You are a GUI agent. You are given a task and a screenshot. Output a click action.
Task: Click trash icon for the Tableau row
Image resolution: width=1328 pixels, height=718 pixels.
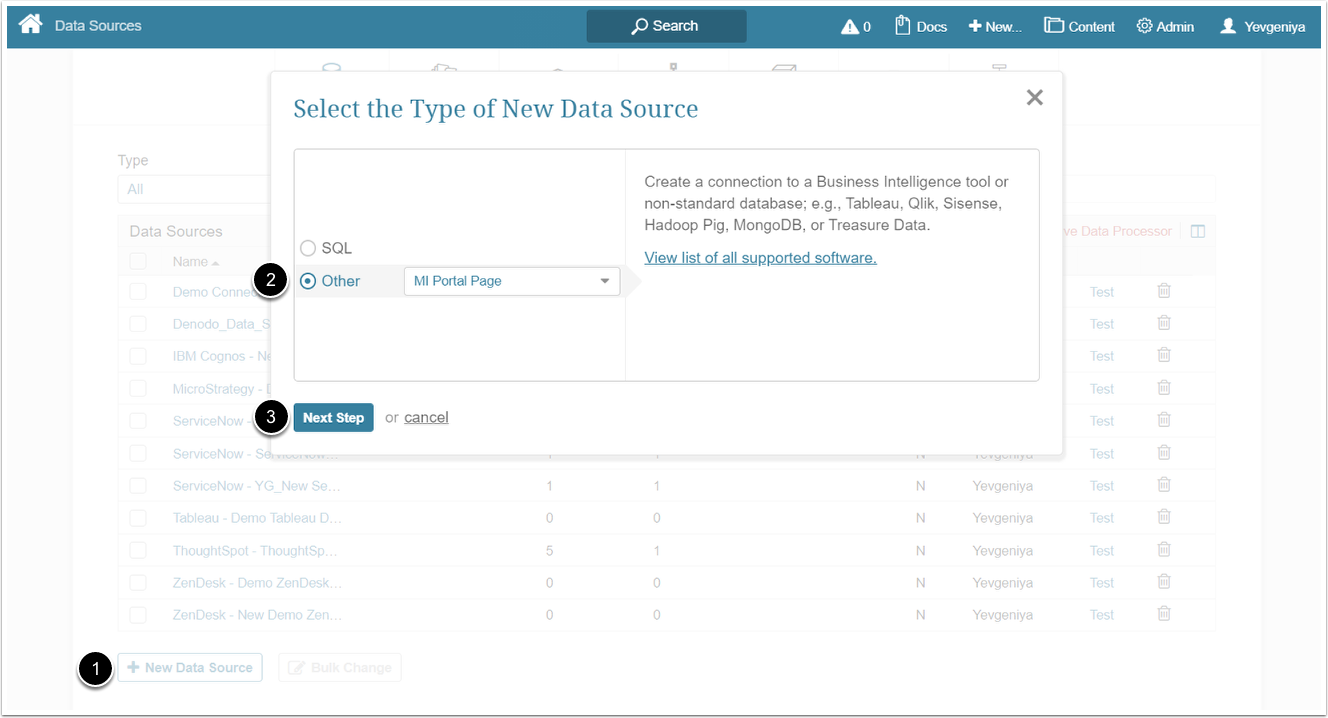pos(1164,517)
